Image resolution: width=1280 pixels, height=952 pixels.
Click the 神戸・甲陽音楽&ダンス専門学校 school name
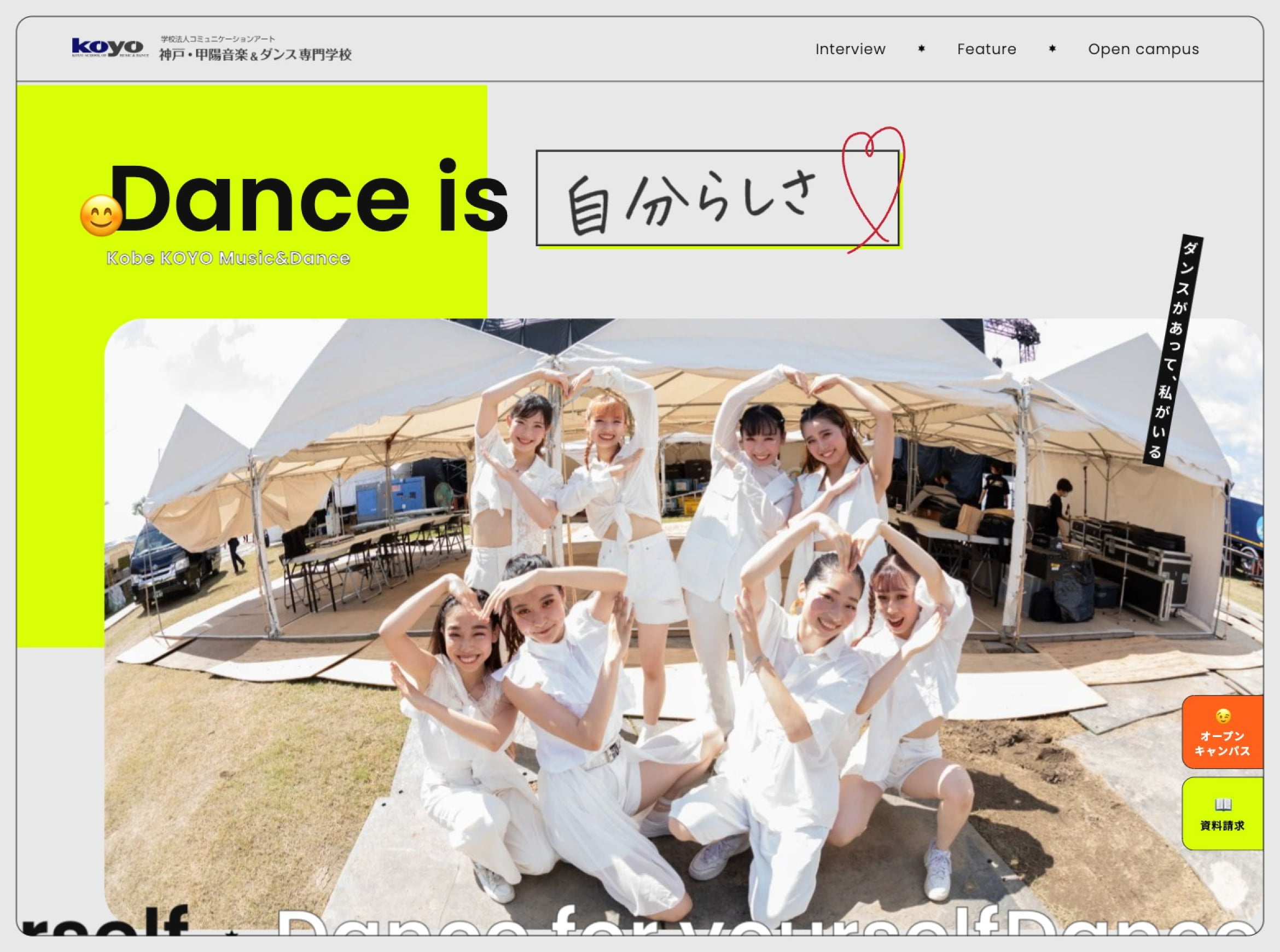tap(255, 55)
